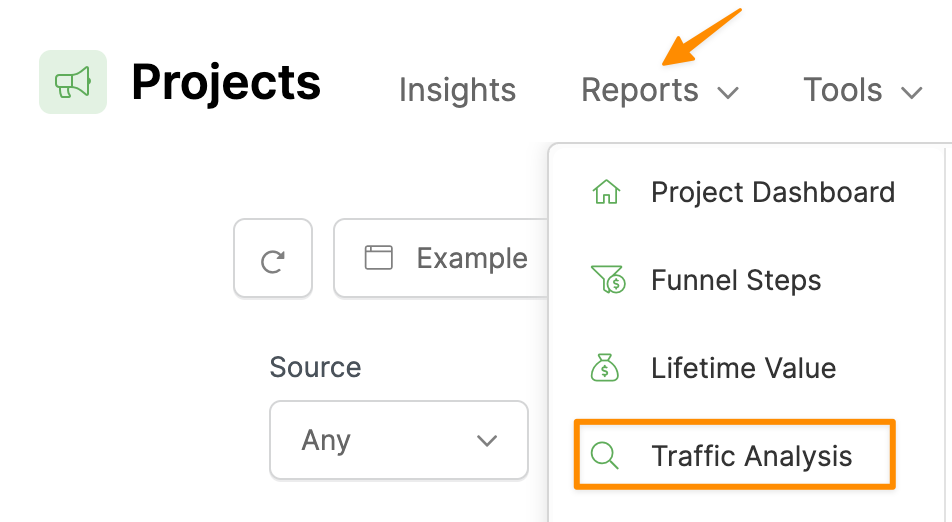Click the calendar icon beside Example
This screenshot has height=522, width=952.
pos(378,258)
